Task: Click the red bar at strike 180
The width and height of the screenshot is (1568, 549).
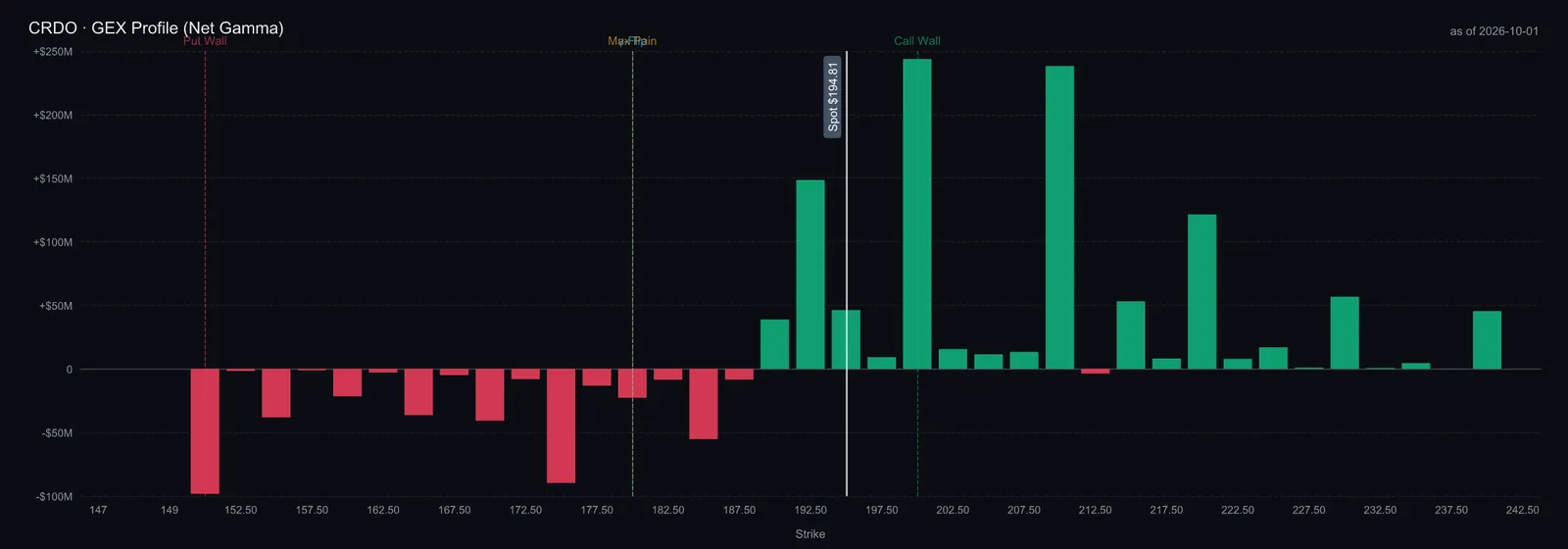Action: pos(632,383)
